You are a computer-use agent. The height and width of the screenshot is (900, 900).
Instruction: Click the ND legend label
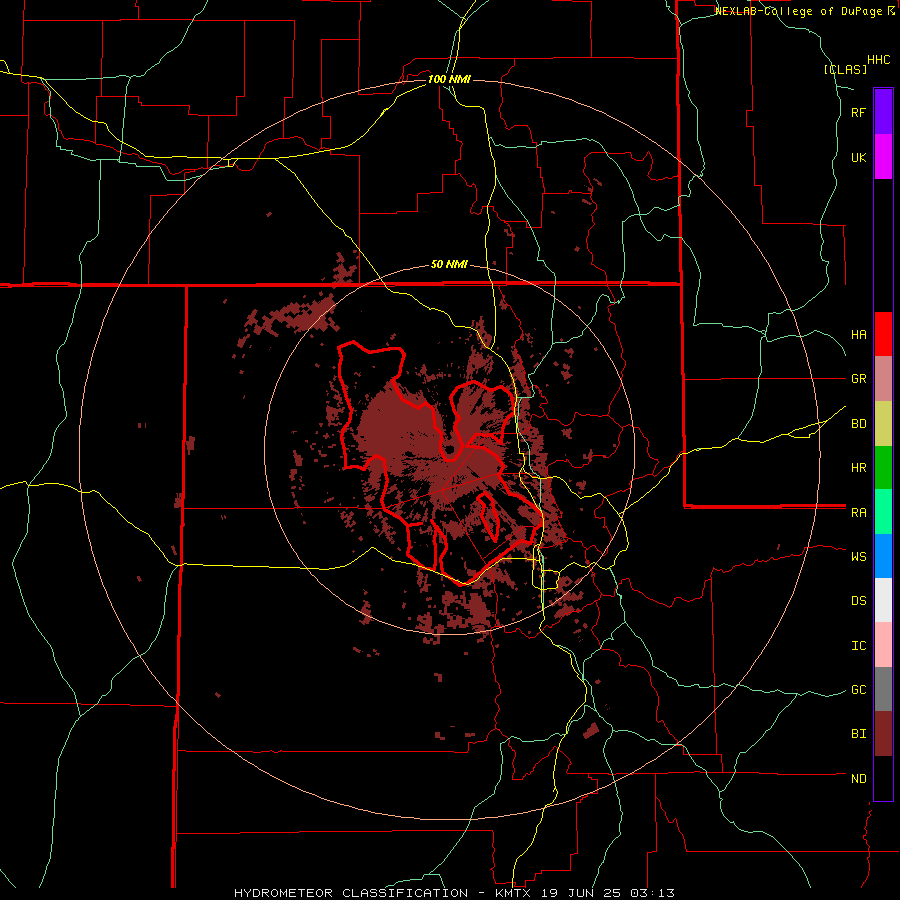pyautogui.click(x=858, y=779)
